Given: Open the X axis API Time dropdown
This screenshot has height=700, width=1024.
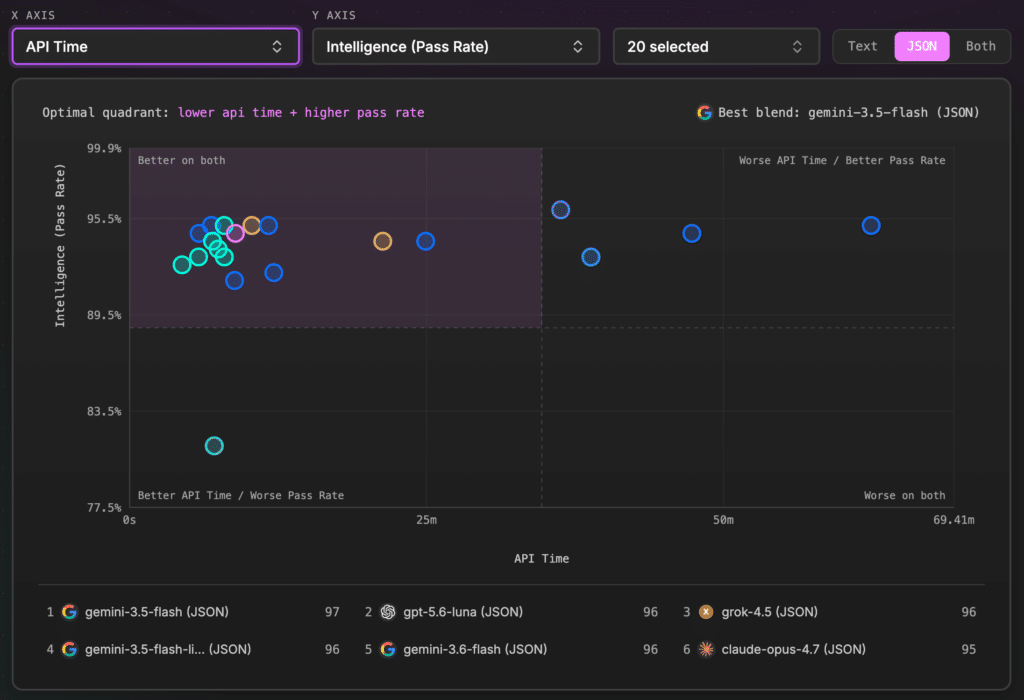Looking at the screenshot, I should (x=155, y=46).
